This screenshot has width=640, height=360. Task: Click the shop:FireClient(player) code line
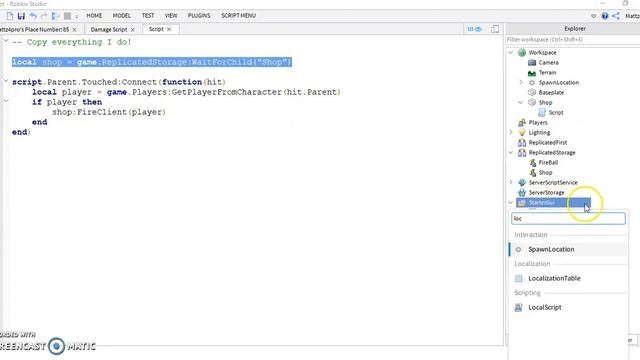tap(109, 112)
